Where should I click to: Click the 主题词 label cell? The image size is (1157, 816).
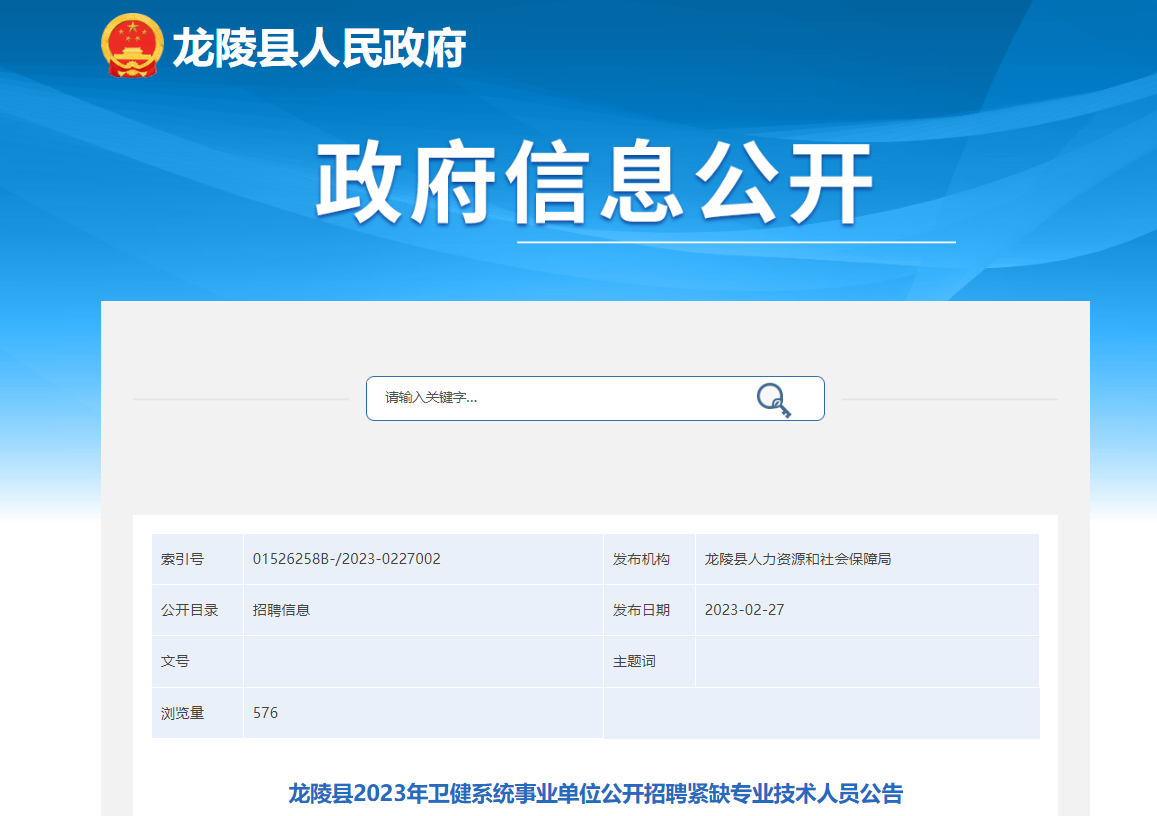pyautogui.click(x=634, y=661)
